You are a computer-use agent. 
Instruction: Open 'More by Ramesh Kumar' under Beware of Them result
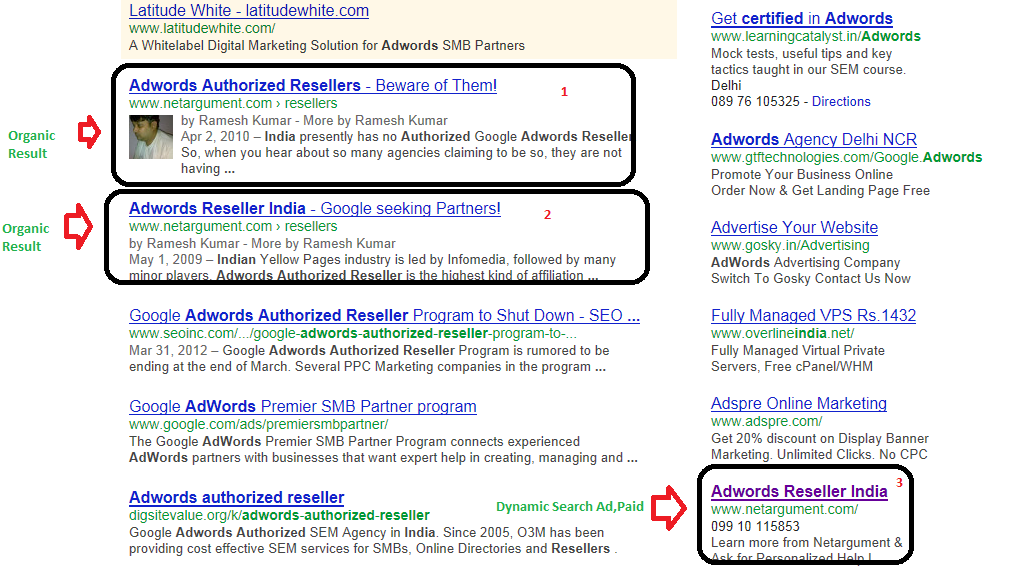[x=375, y=121]
